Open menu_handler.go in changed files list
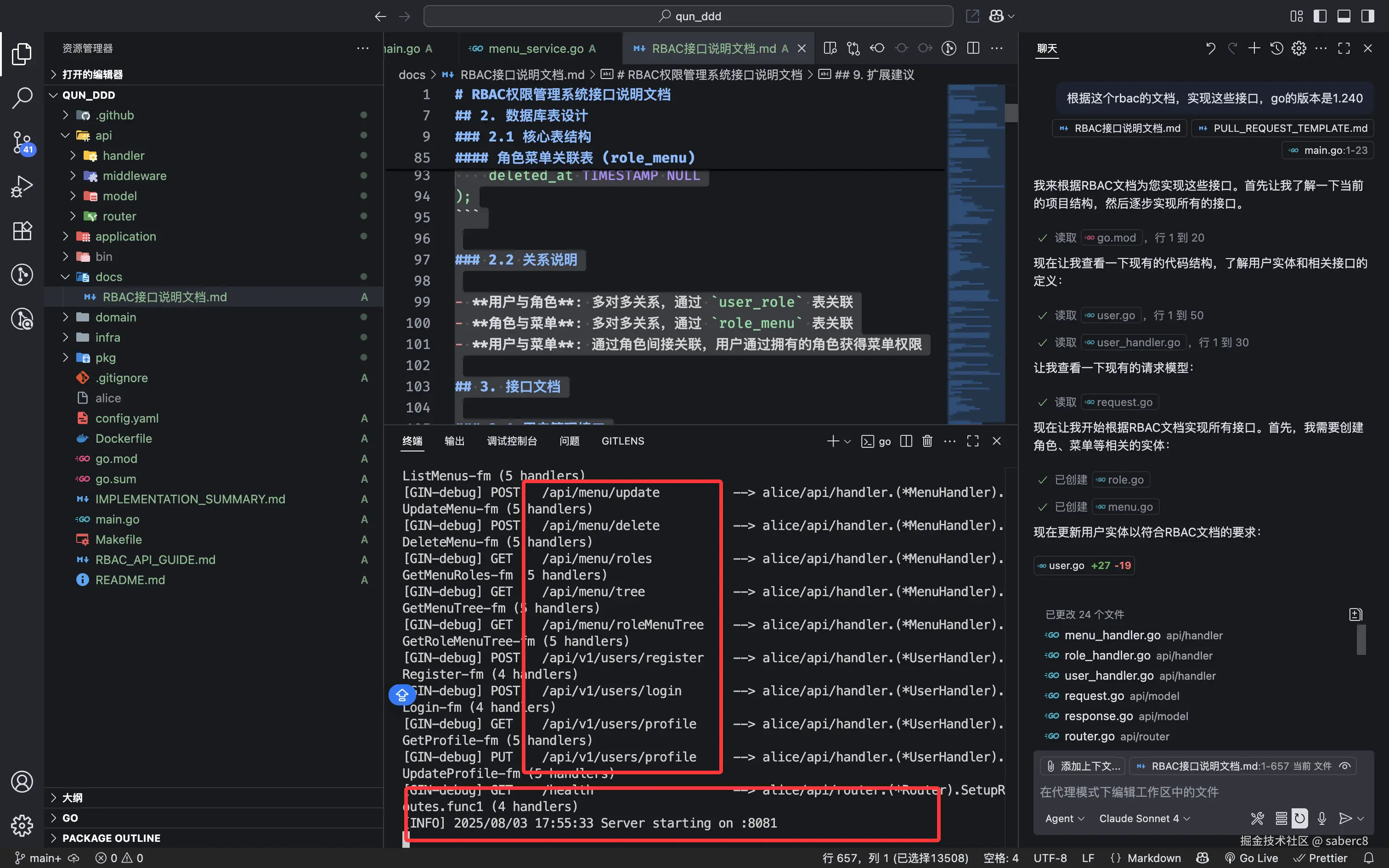1389x868 pixels. click(x=1112, y=635)
